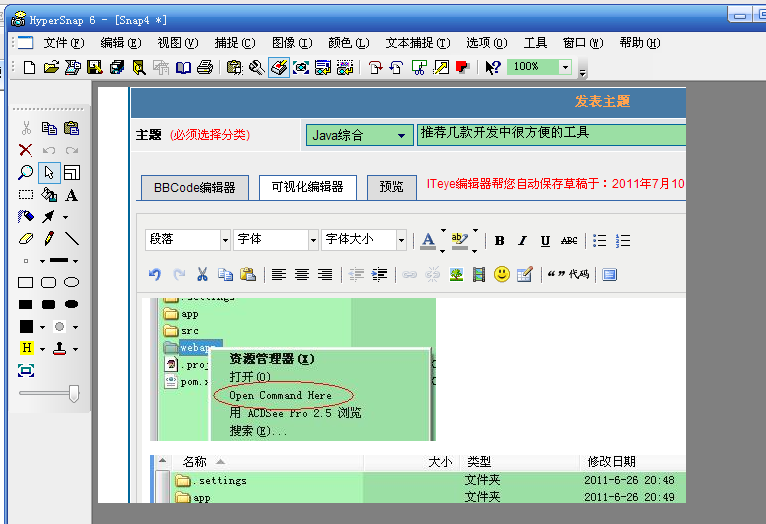766x524 pixels.
Task: Click the insert image icon in editor
Action: point(456,274)
